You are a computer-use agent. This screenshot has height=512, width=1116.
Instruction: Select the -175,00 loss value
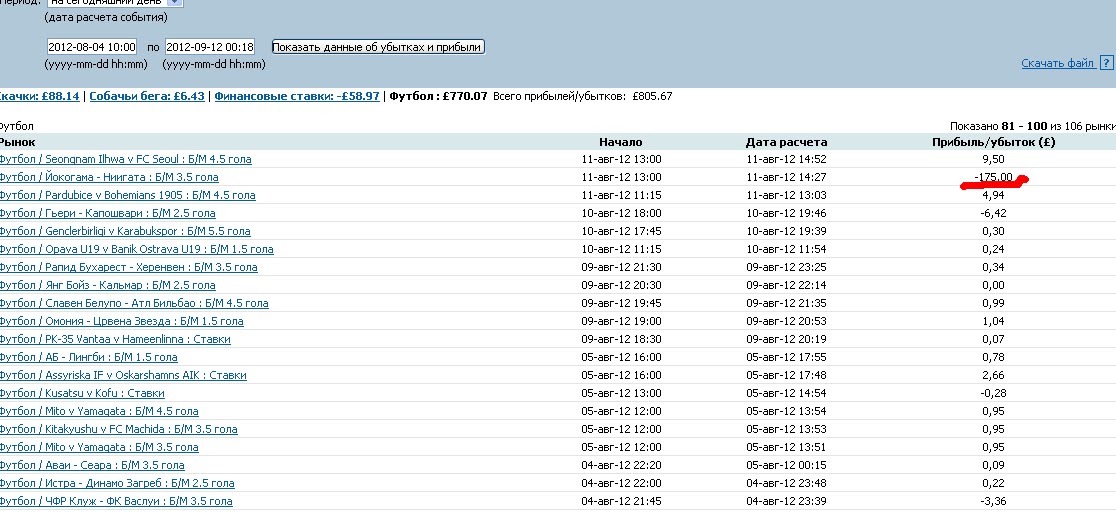click(994, 177)
